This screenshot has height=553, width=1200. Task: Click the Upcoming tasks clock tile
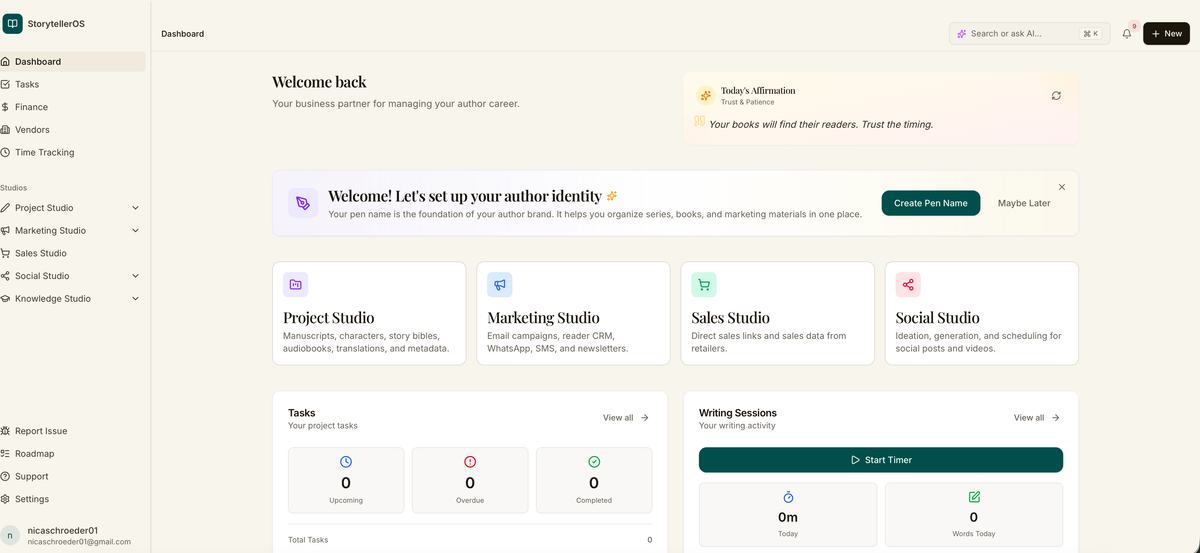[x=346, y=480]
